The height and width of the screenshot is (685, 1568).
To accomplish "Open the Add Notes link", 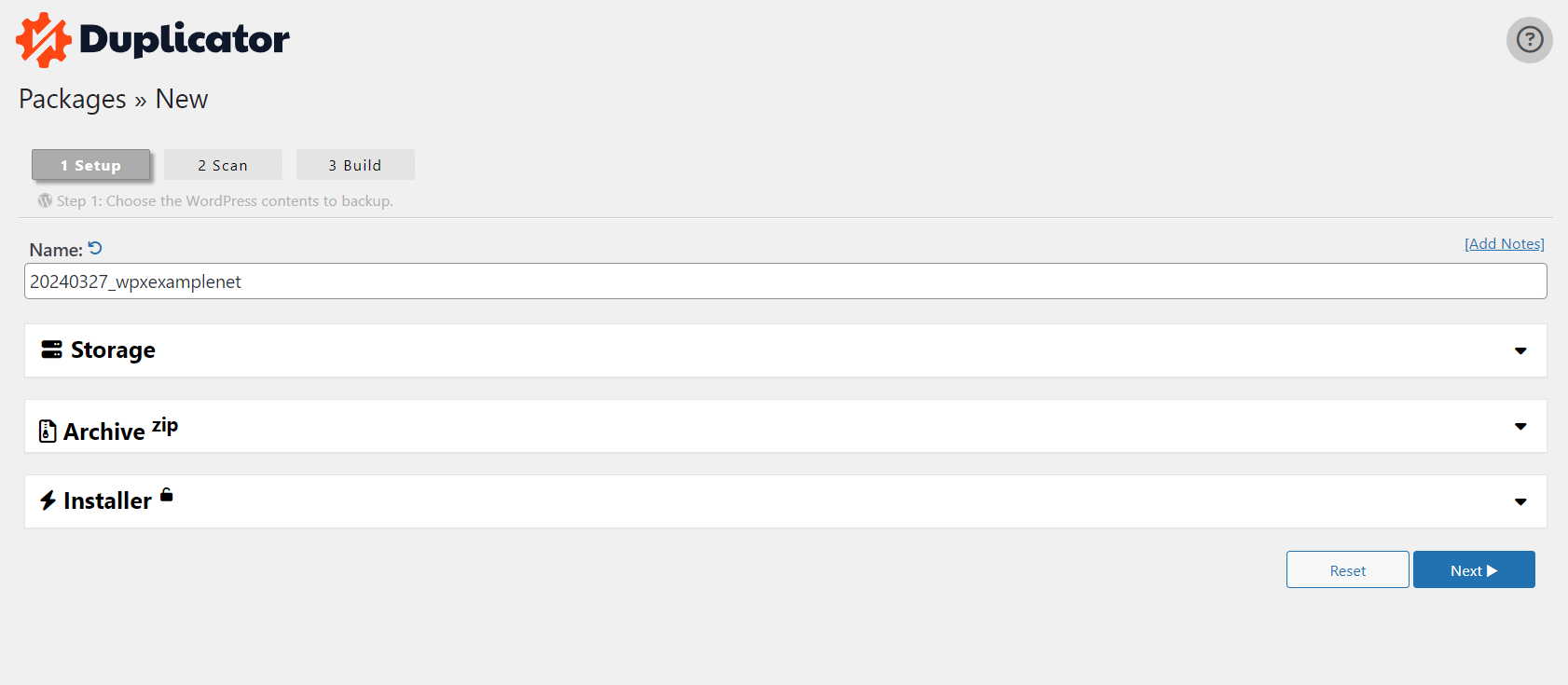I will pyautogui.click(x=1505, y=244).
